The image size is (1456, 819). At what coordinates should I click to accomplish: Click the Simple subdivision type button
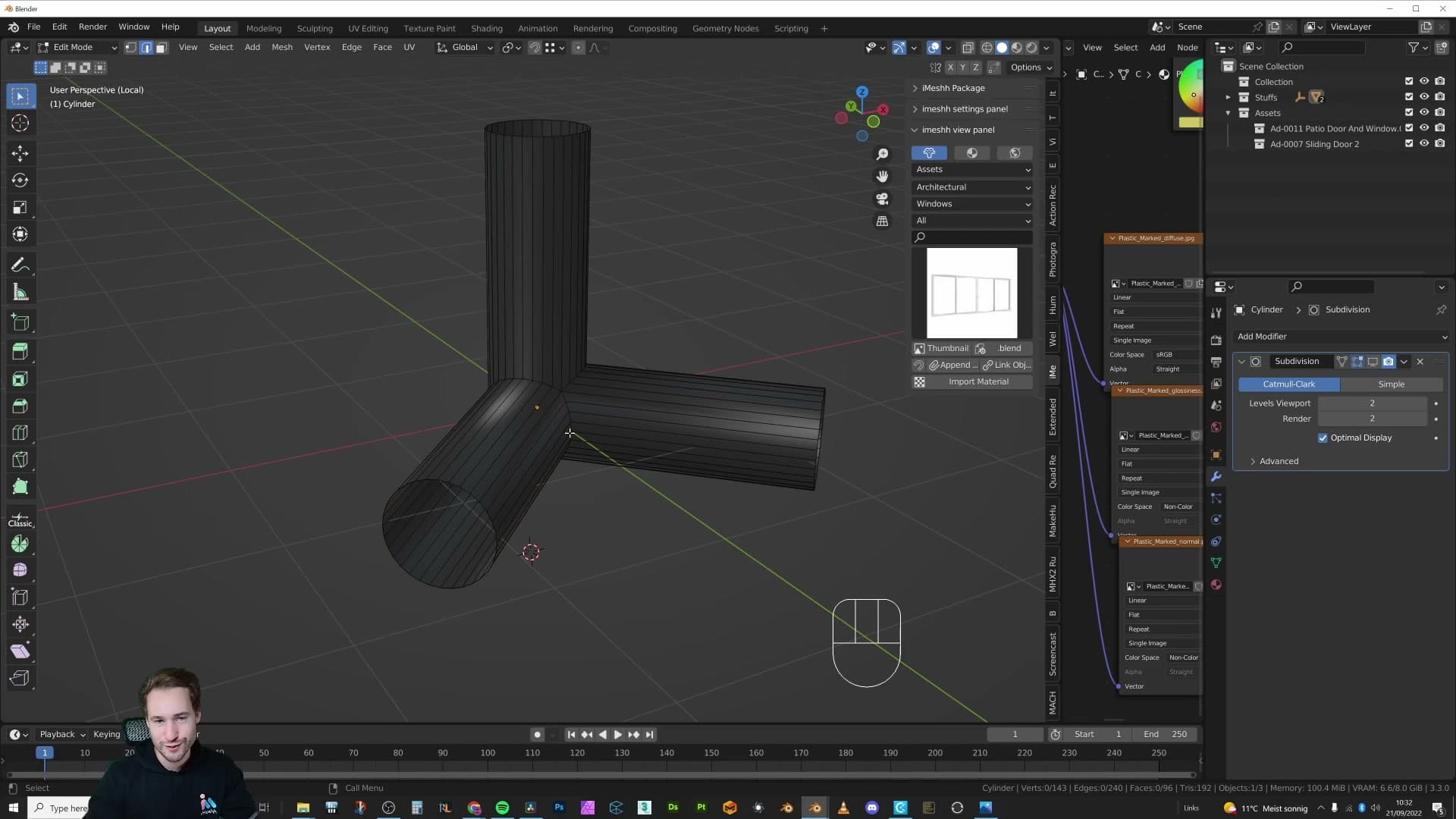click(1391, 384)
